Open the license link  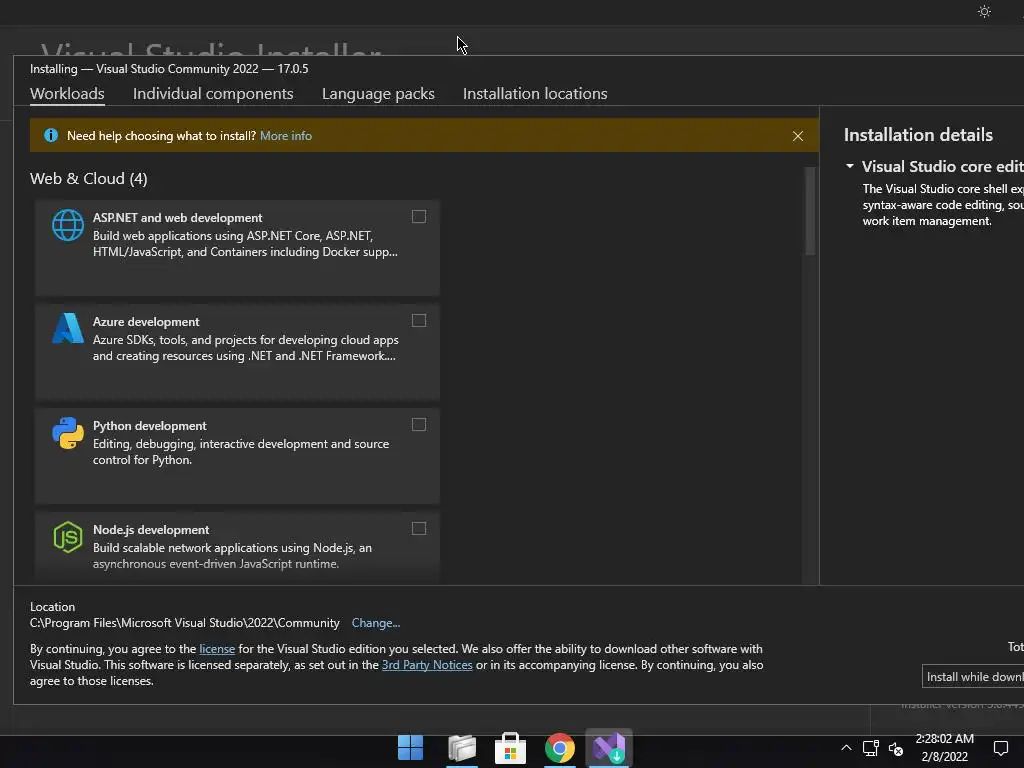[x=217, y=648]
